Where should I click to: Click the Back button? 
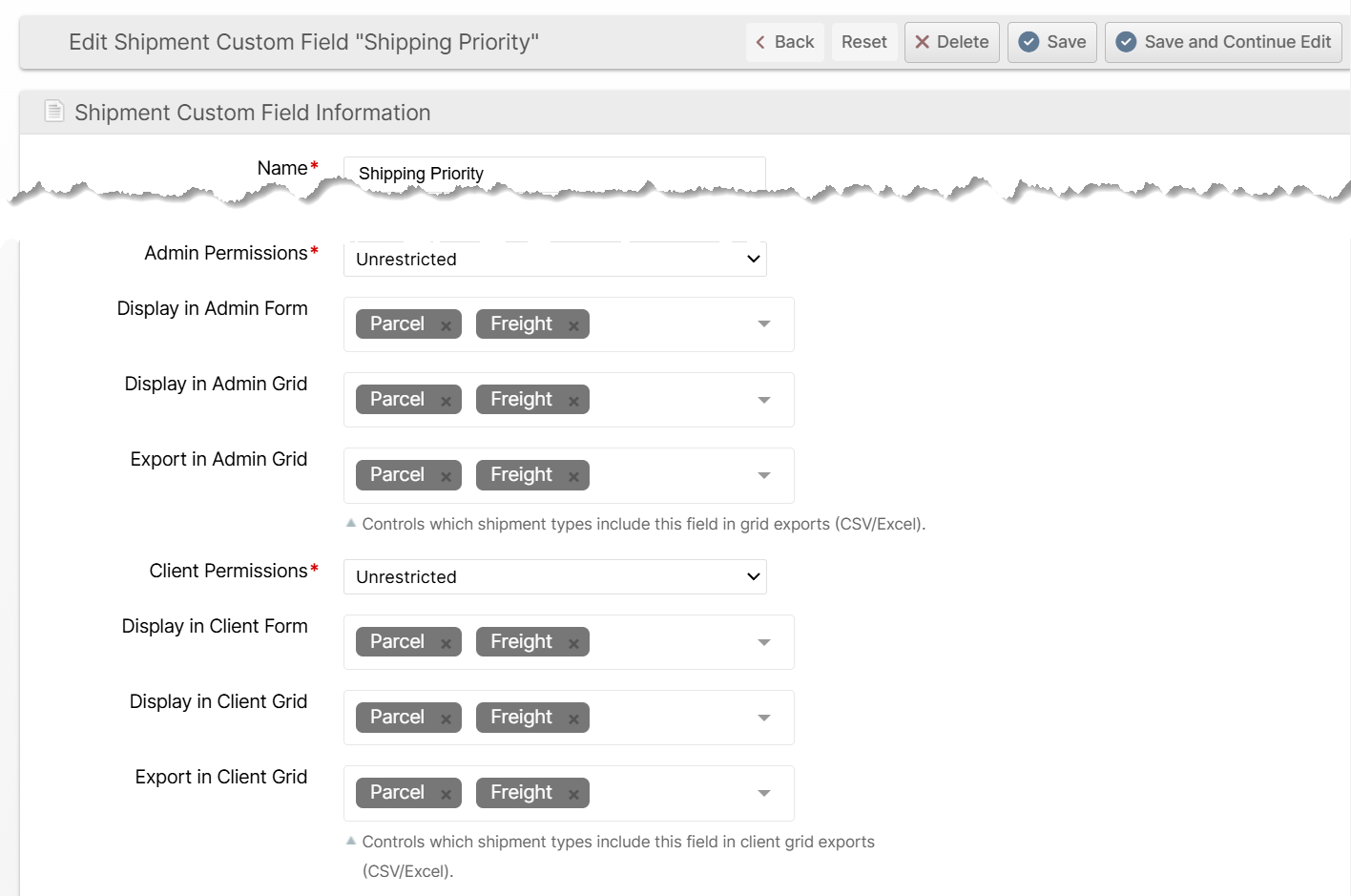point(784,42)
